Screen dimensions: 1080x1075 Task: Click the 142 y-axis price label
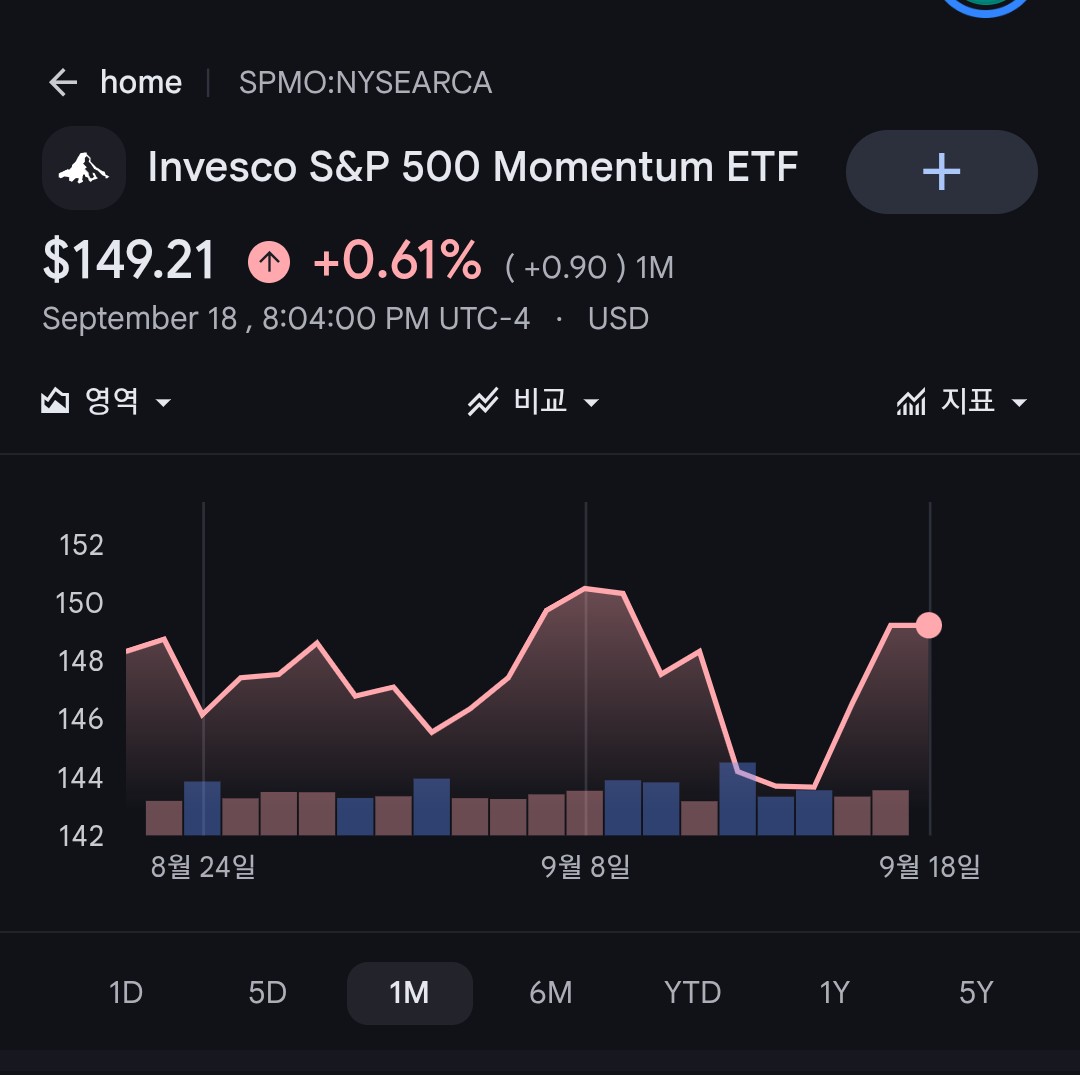[x=81, y=836]
